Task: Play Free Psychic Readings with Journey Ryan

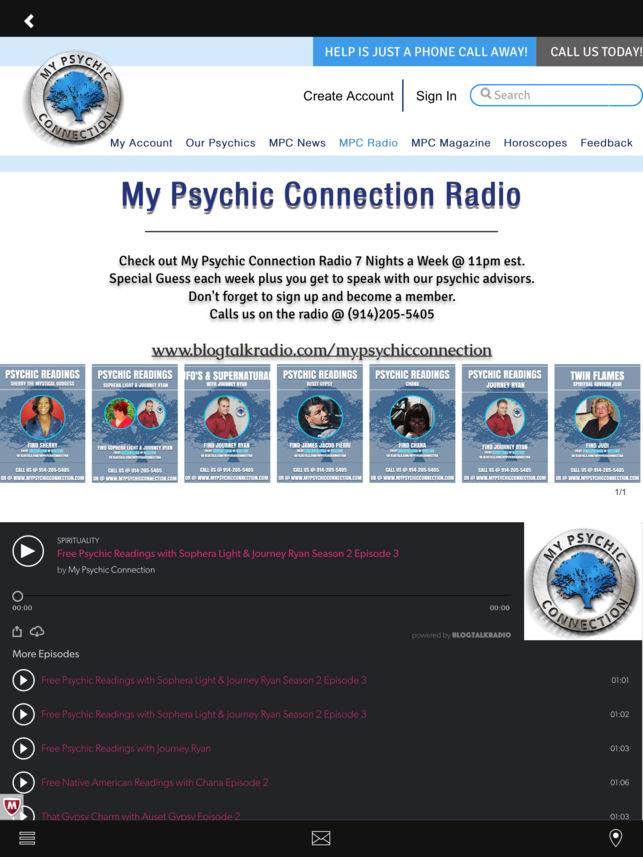Action: pyautogui.click(x=23, y=748)
